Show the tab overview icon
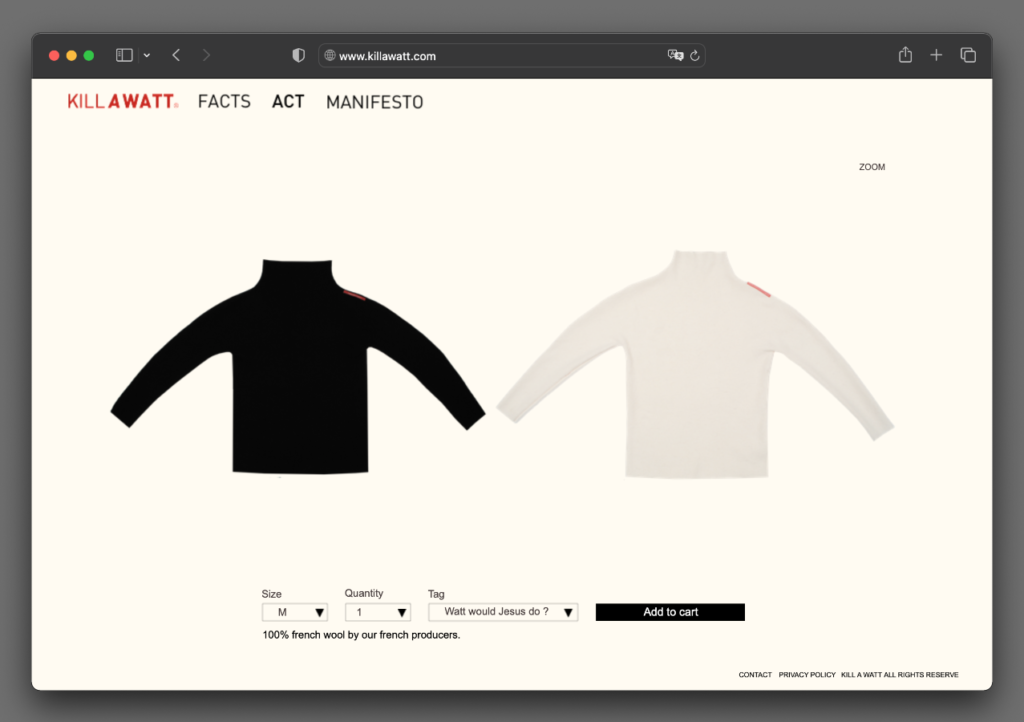 968,56
